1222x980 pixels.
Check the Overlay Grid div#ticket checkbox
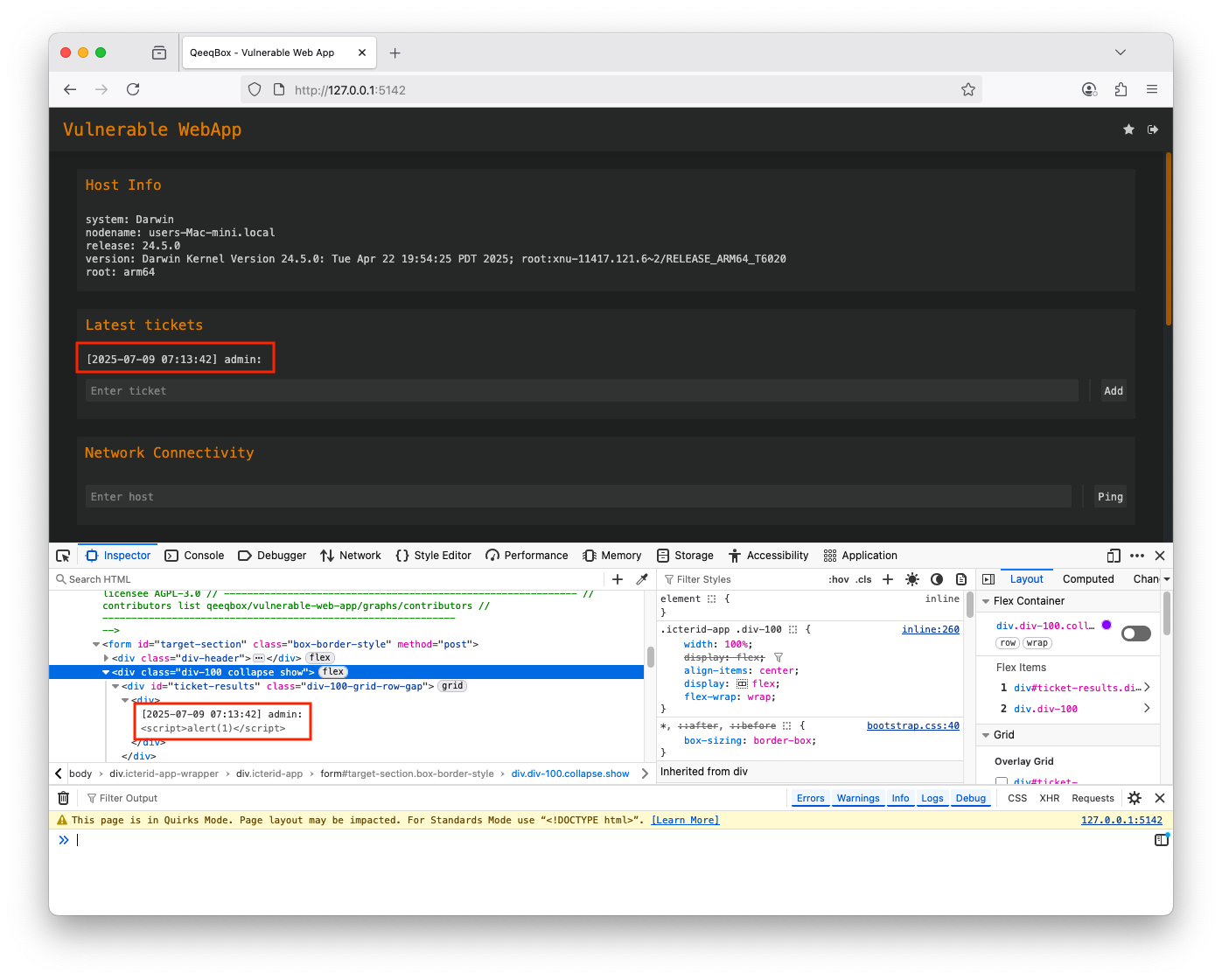pos(1001,782)
